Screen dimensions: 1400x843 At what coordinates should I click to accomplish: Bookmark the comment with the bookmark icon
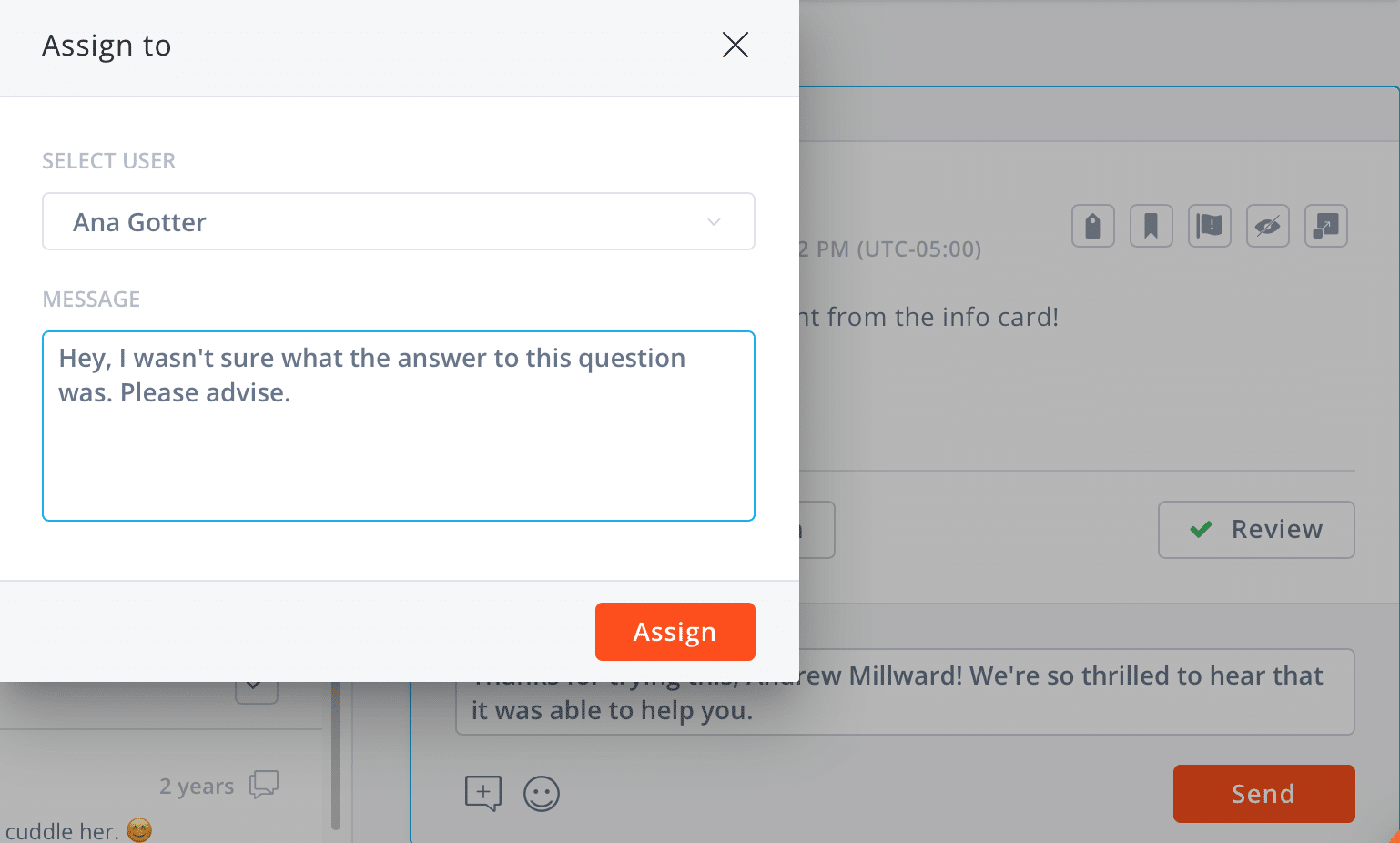point(1151,226)
